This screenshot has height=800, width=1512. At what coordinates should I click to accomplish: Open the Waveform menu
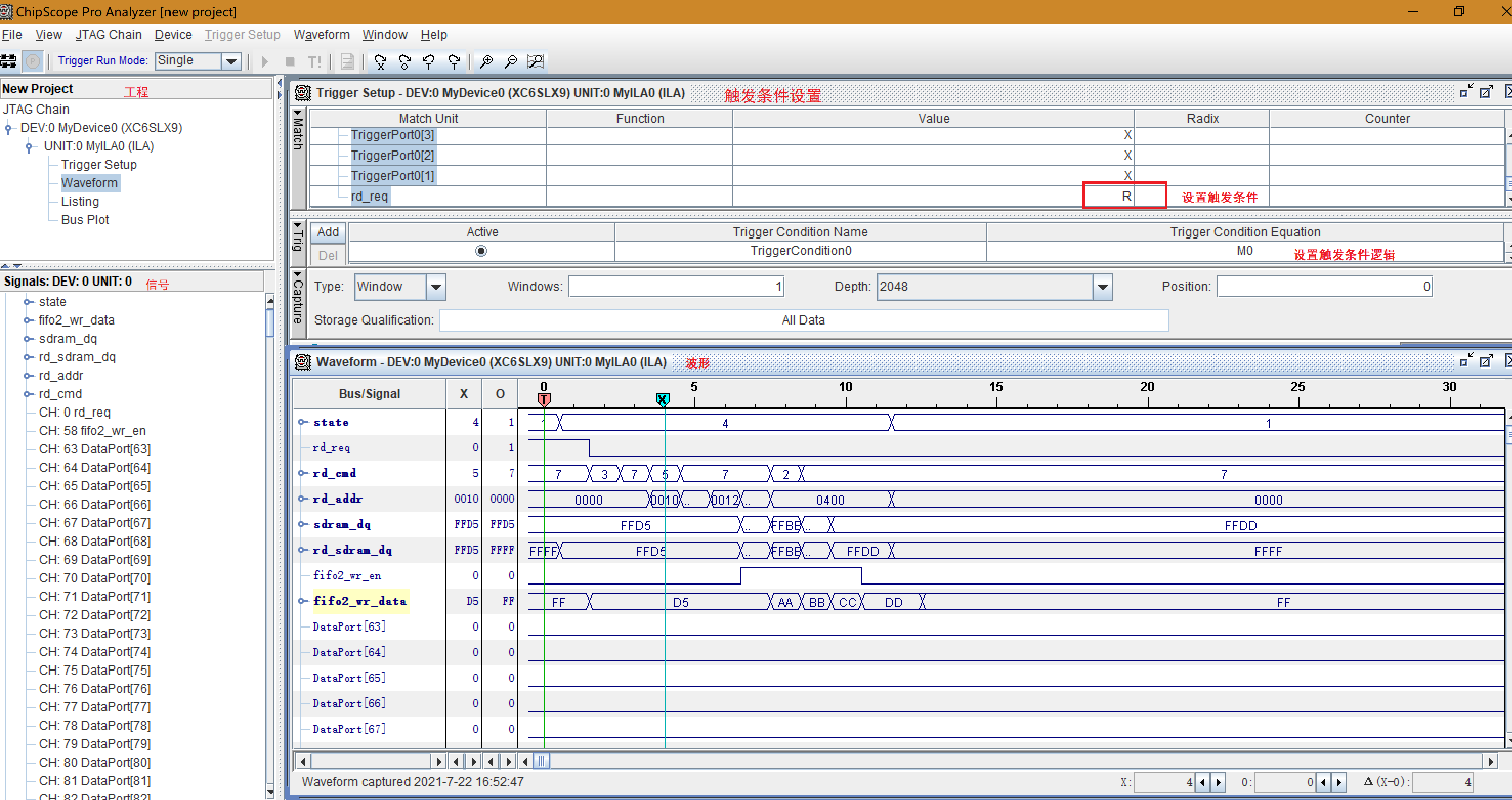(321, 35)
